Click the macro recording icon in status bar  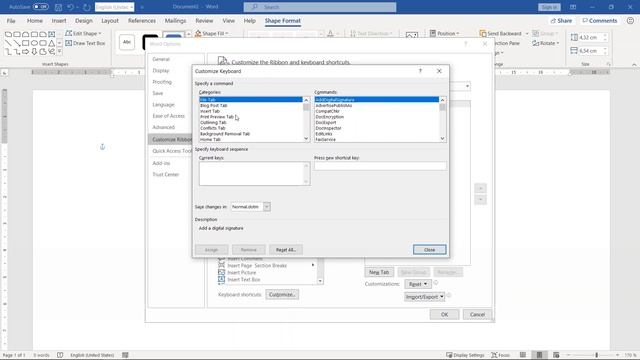pyautogui.click(x=125, y=355)
